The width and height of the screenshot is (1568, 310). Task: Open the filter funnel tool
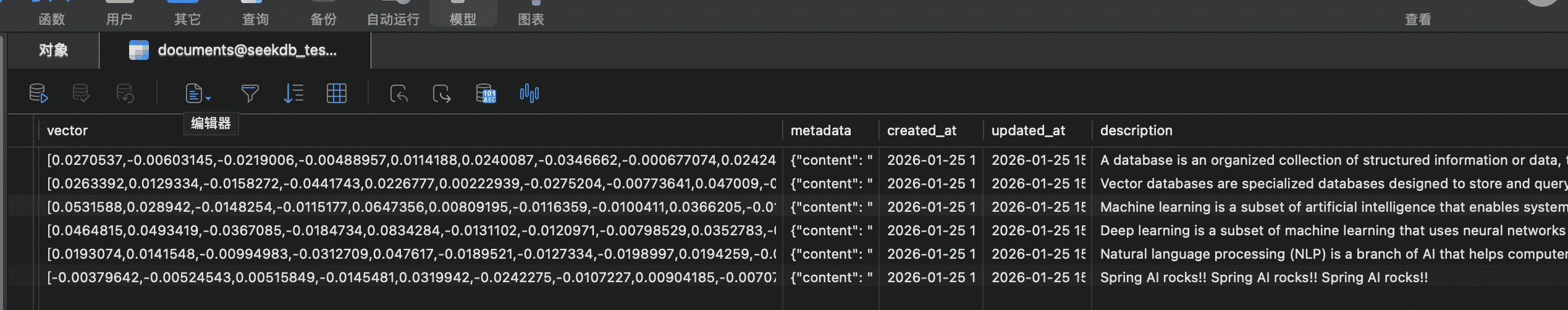[x=250, y=94]
